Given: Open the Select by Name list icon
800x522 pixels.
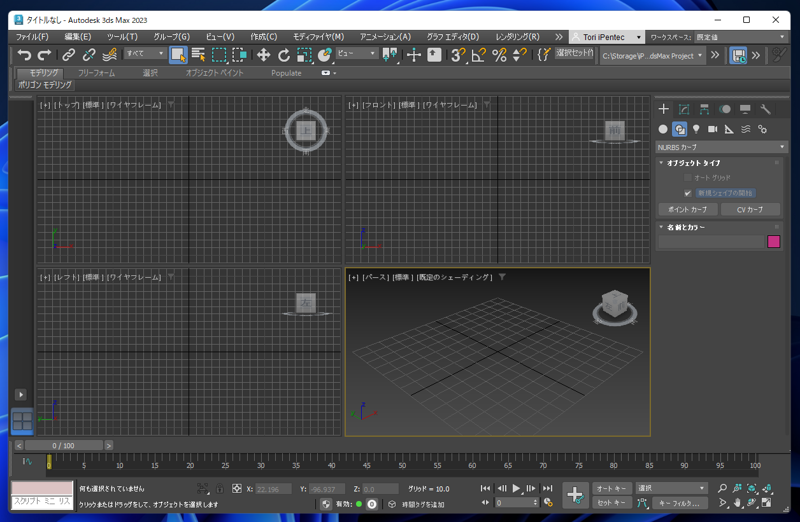Looking at the screenshot, I should [198, 55].
